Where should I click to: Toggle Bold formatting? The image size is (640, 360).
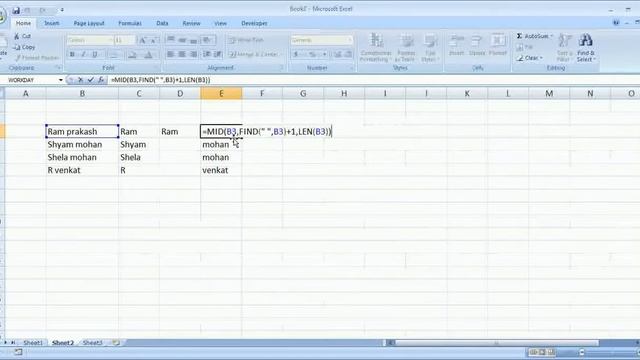72,54
